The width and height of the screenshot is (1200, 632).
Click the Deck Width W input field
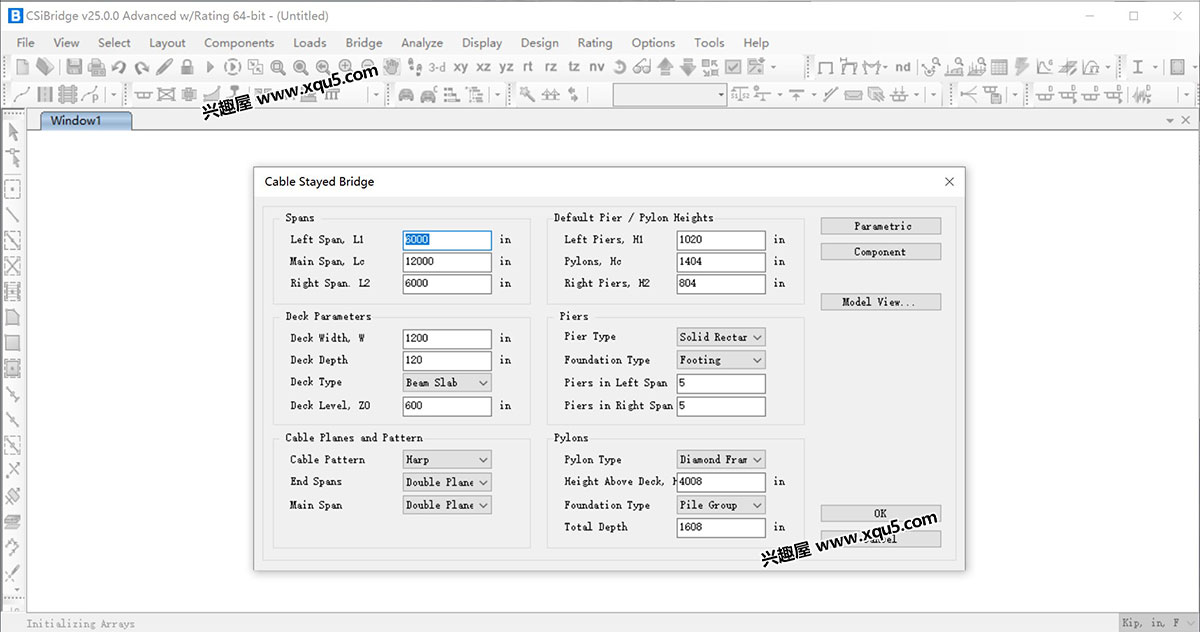click(447, 338)
